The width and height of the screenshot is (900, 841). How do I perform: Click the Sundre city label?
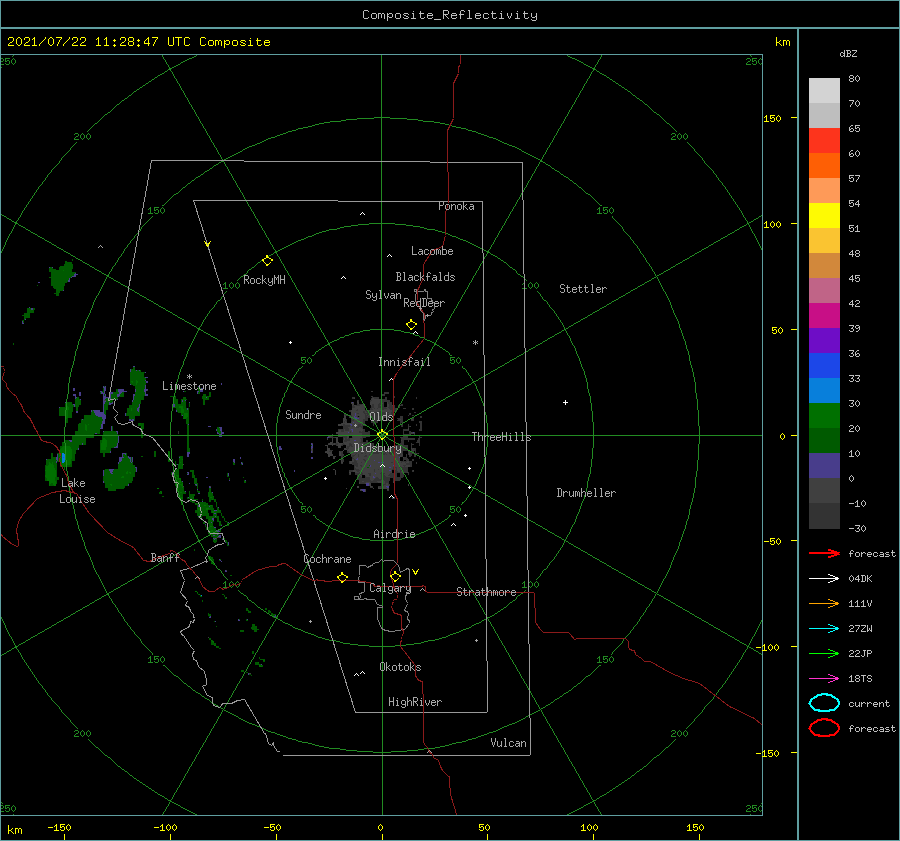304,414
